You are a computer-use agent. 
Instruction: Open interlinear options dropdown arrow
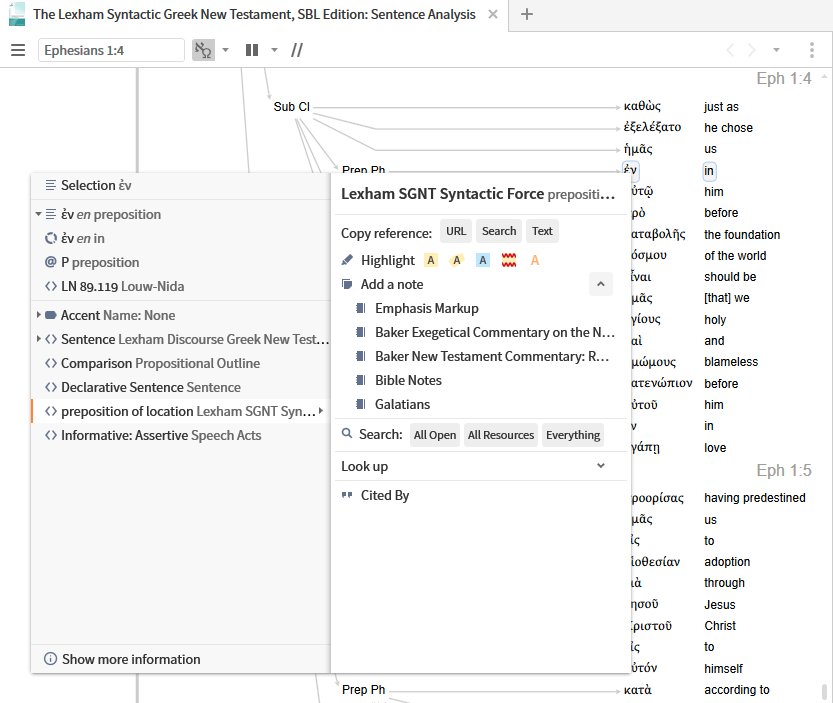[225, 50]
